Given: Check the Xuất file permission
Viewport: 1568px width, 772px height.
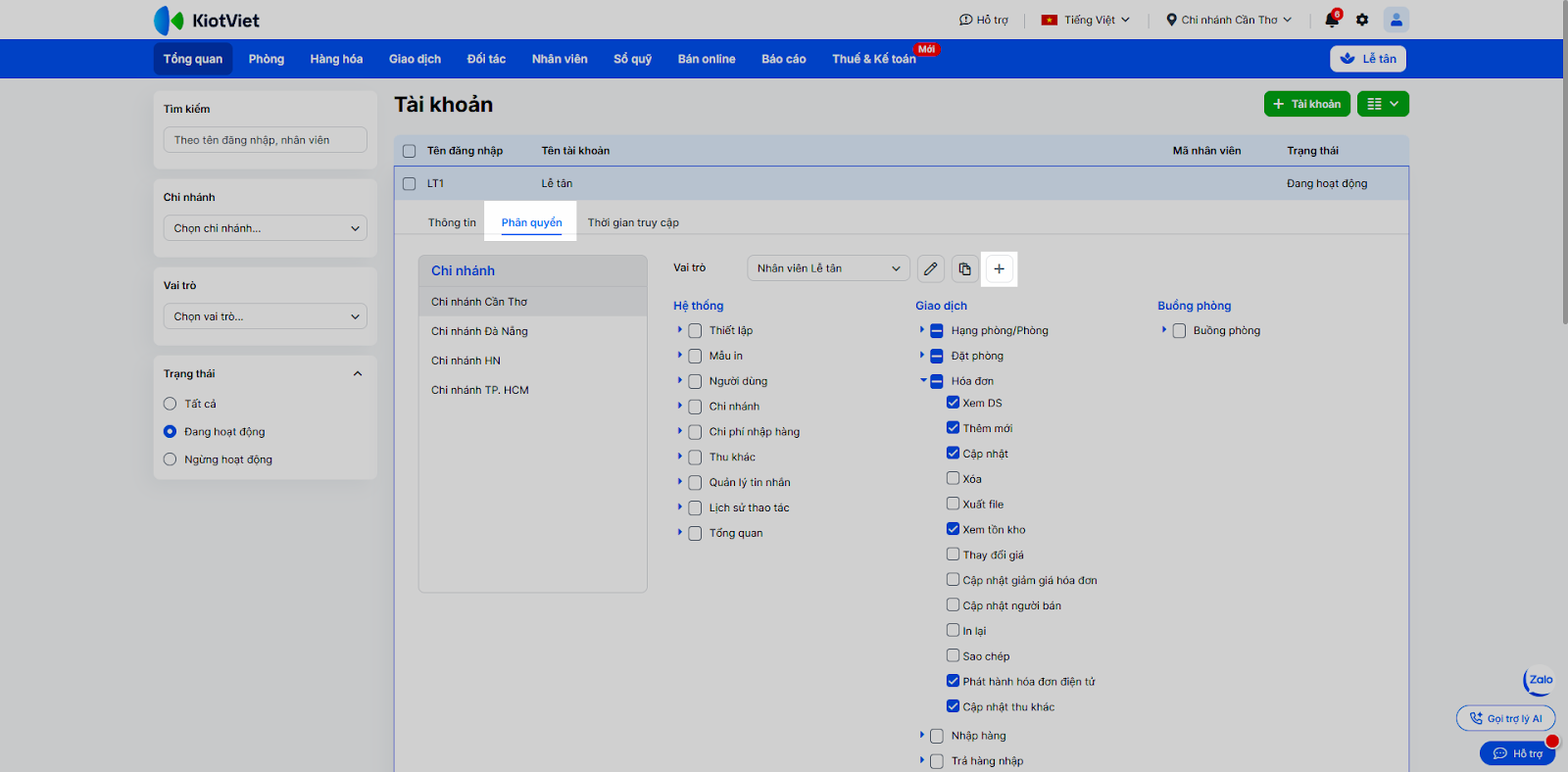Looking at the screenshot, I should [x=953, y=504].
